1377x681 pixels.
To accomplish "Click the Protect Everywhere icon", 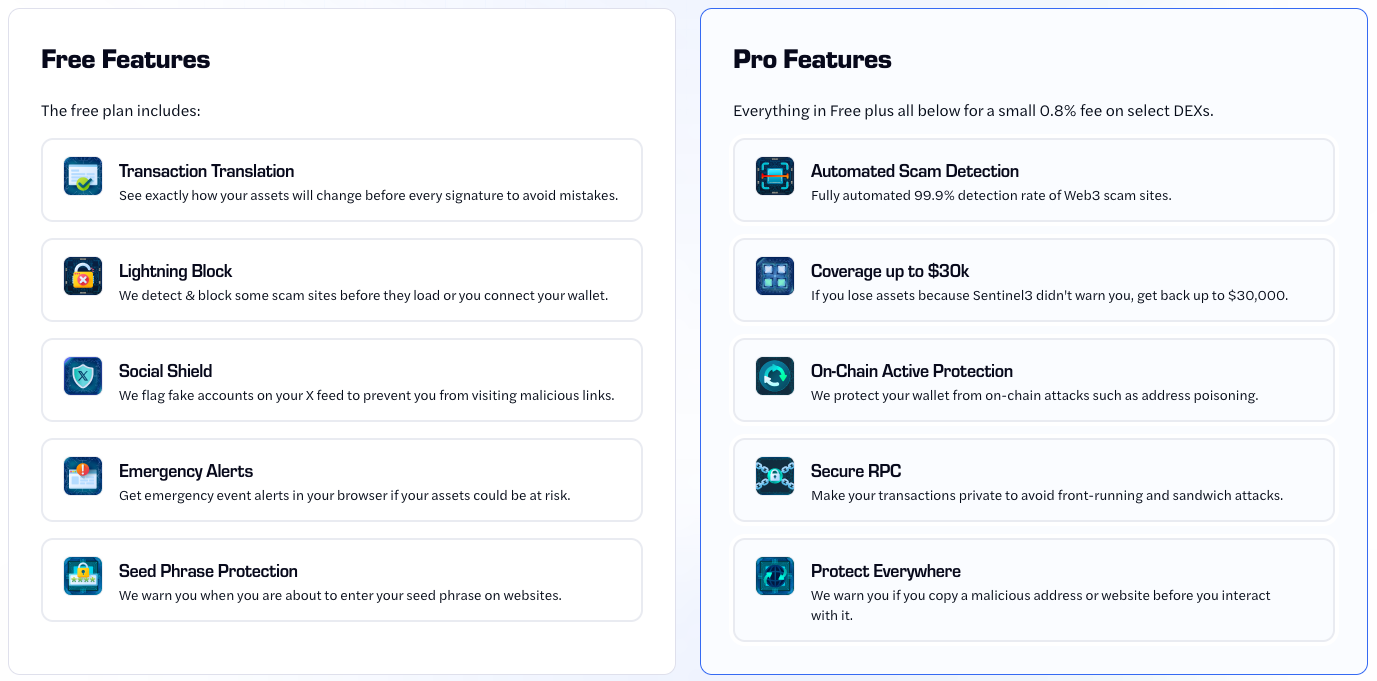I will point(775,576).
